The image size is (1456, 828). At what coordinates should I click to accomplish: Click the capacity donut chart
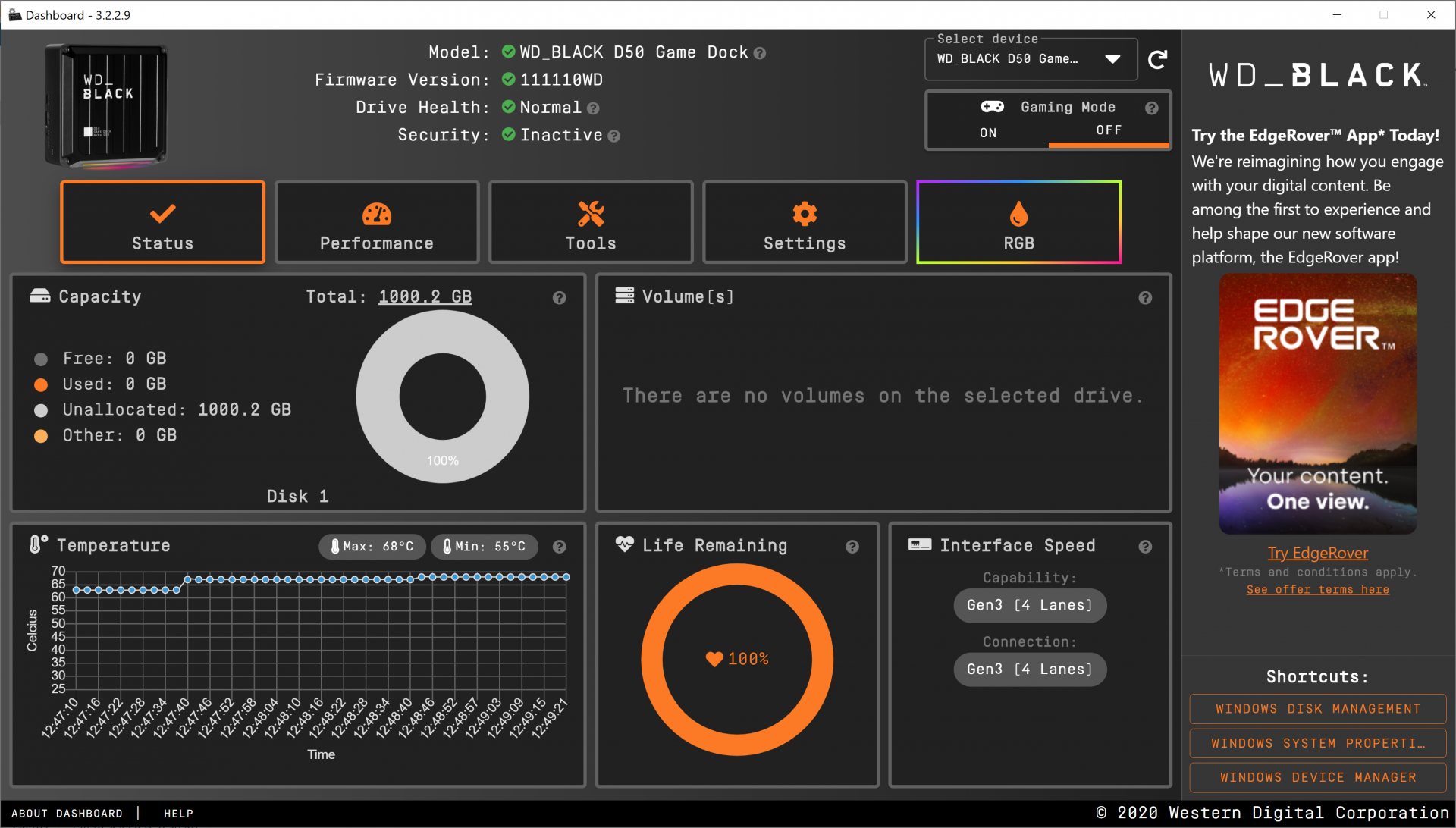[x=443, y=397]
